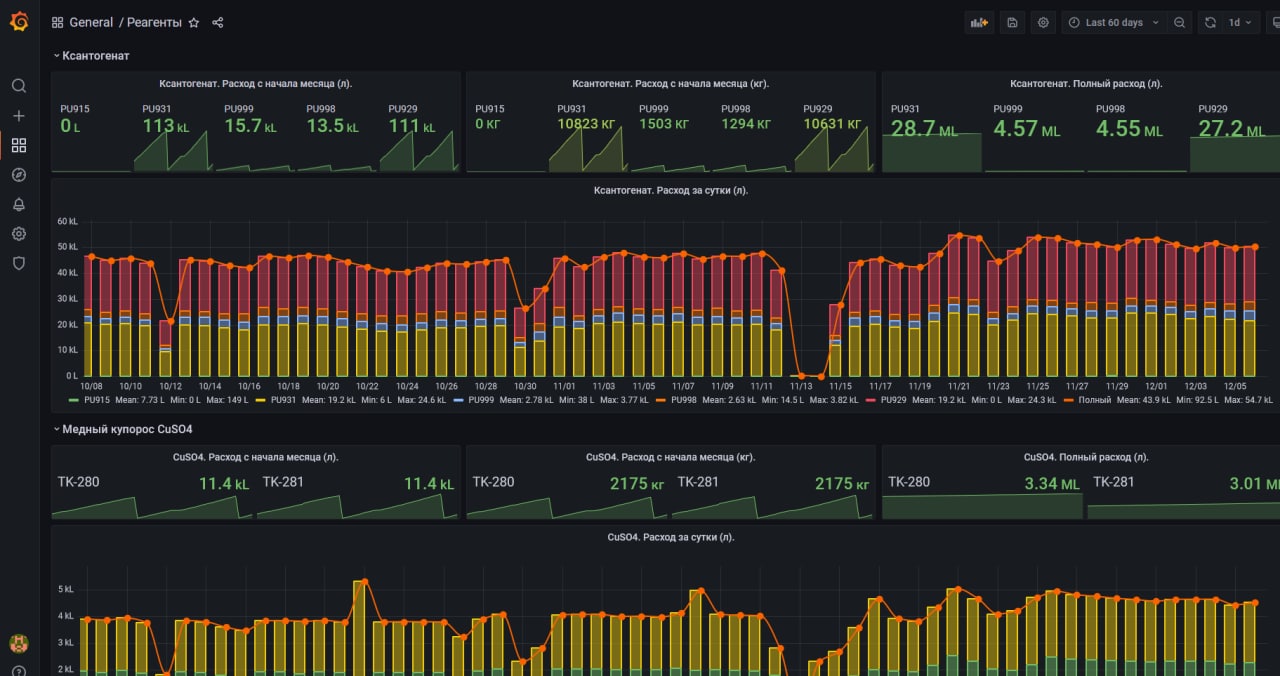This screenshot has height=676, width=1280.
Task: Click the Create plus icon in sidebar
Action: [18, 116]
